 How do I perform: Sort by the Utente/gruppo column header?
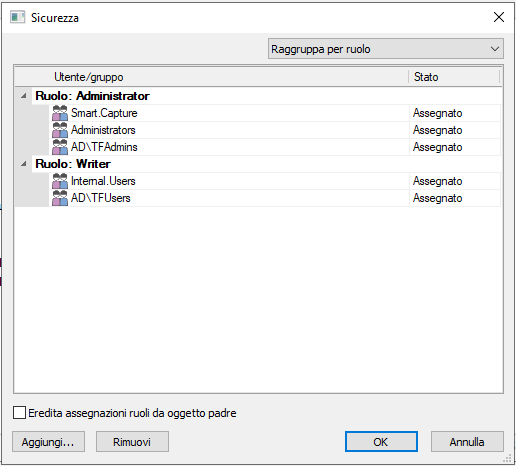(x=212, y=77)
